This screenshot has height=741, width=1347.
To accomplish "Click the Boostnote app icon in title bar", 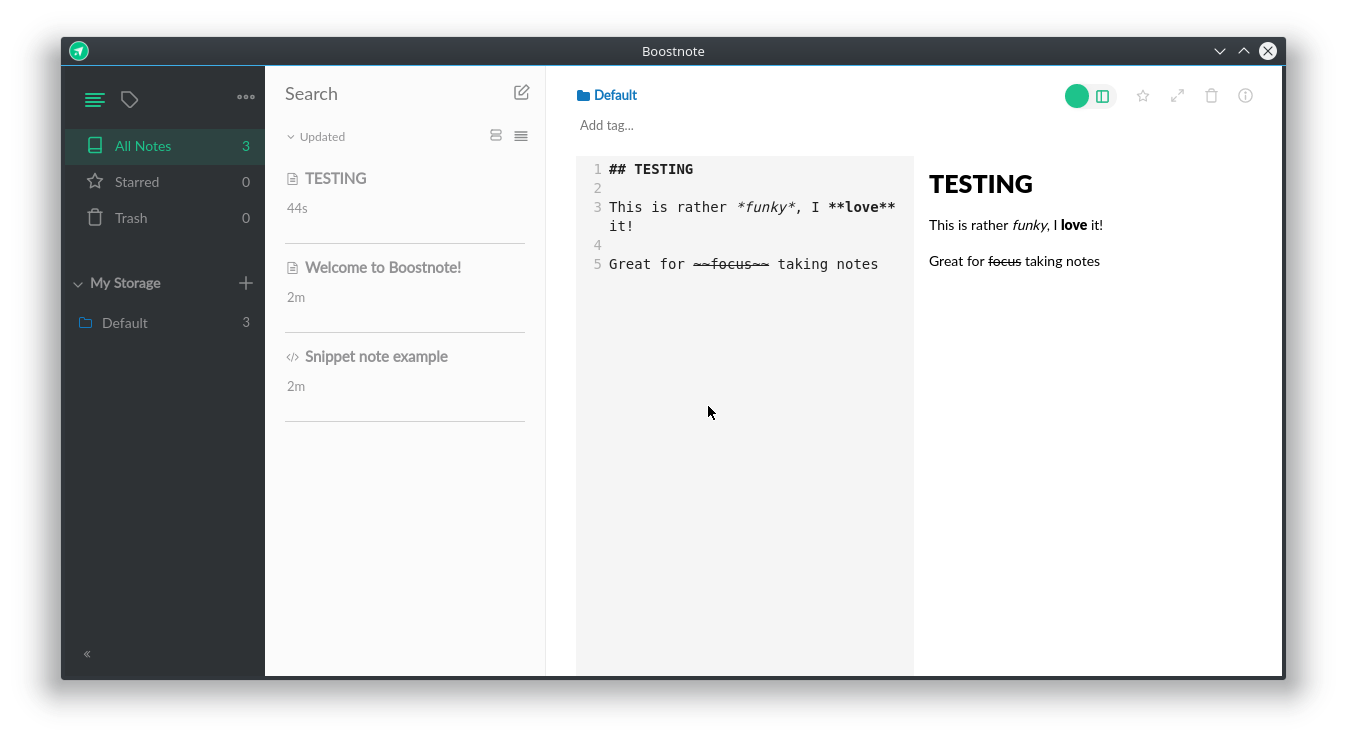I will (79, 51).
